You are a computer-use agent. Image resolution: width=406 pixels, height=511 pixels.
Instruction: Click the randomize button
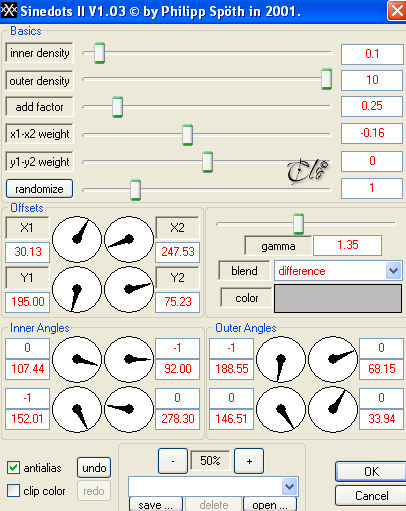click(39, 189)
